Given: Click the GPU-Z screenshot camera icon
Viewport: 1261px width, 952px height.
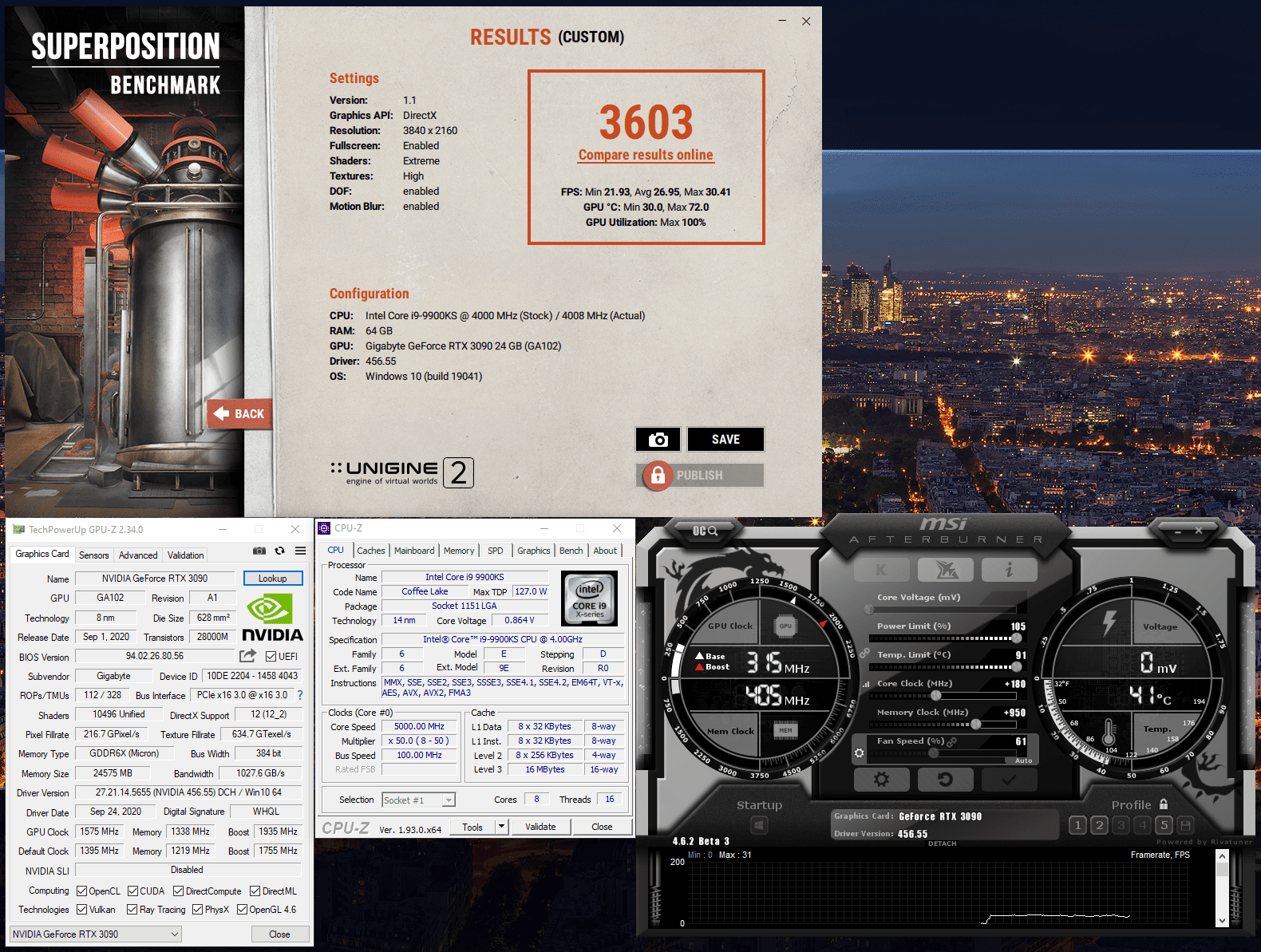Looking at the screenshot, I should [259, 551].
